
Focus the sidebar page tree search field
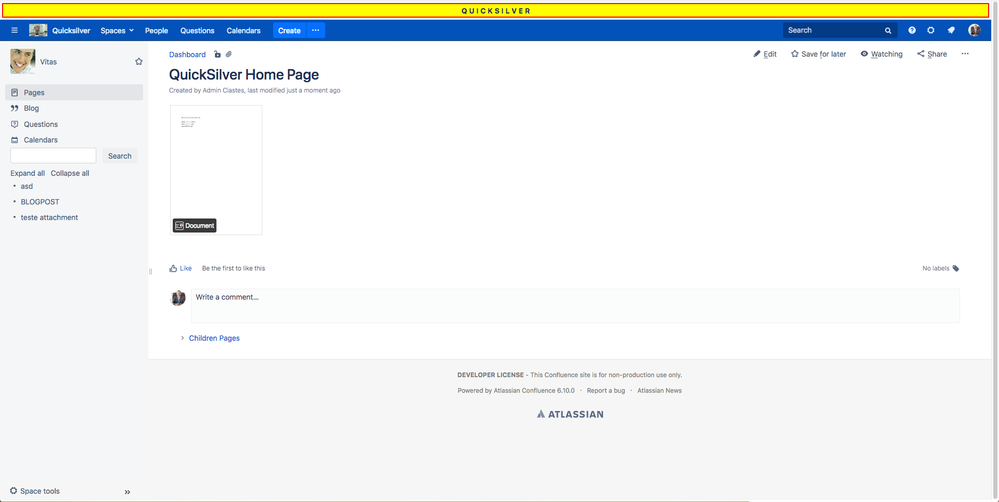coord(54,156)
